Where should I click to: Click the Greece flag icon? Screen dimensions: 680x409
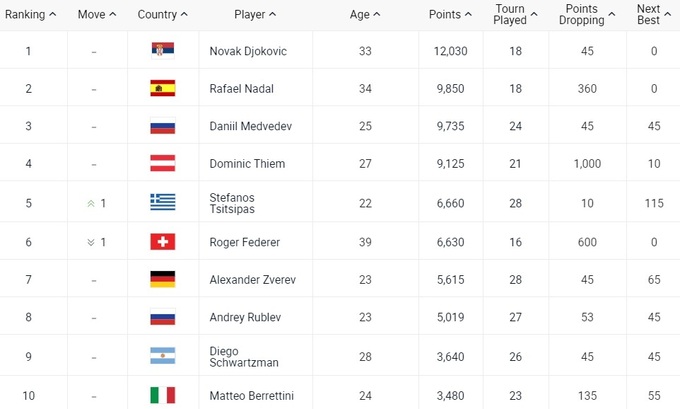point(162,203)
